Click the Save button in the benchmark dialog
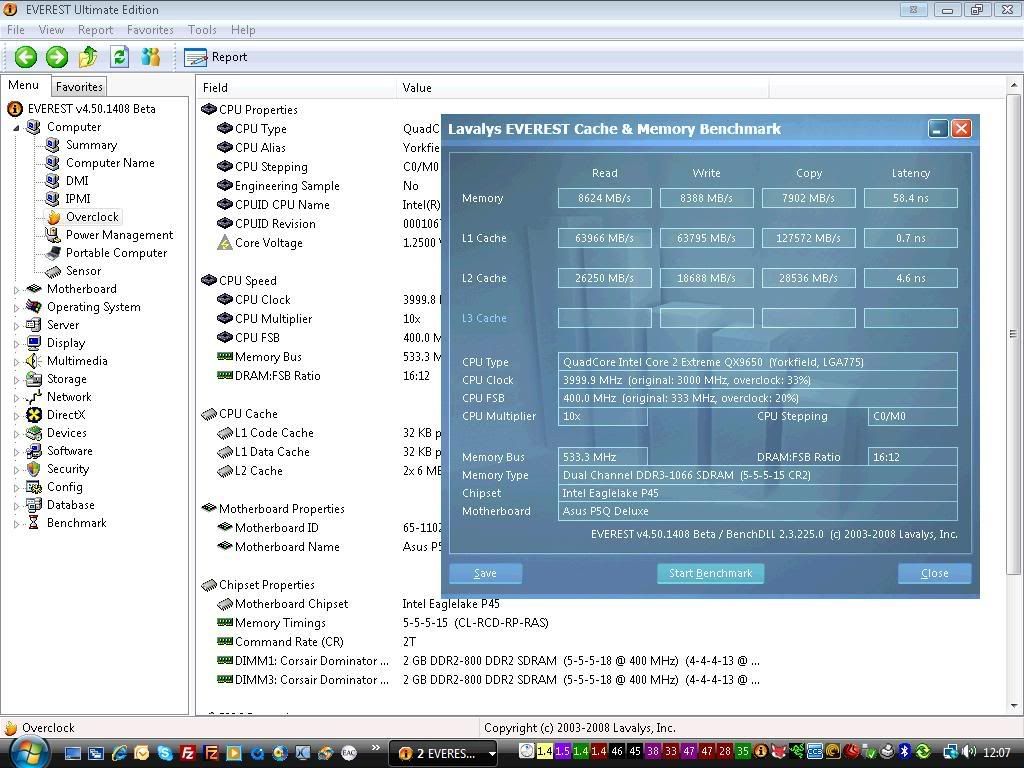1024x768 pixels. tap(485, 573)
